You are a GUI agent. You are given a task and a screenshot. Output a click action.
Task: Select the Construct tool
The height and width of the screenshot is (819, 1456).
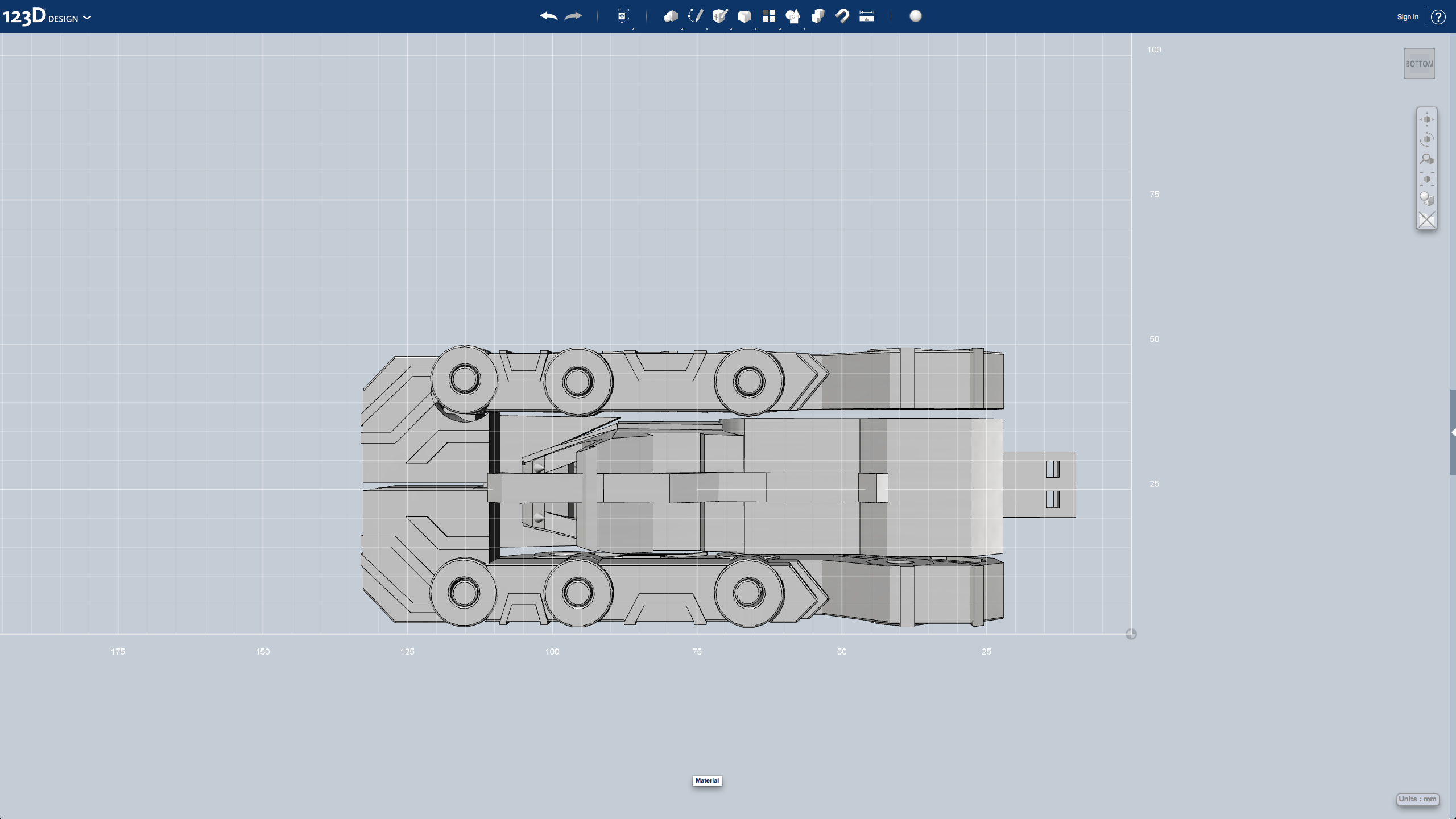click(721, 16)
